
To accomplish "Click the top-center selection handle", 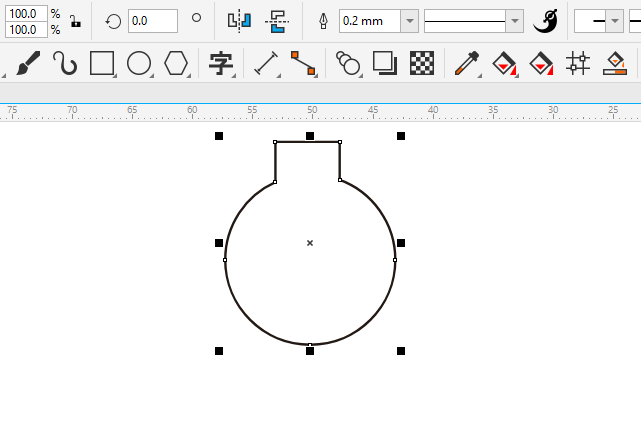I will 310,135.
